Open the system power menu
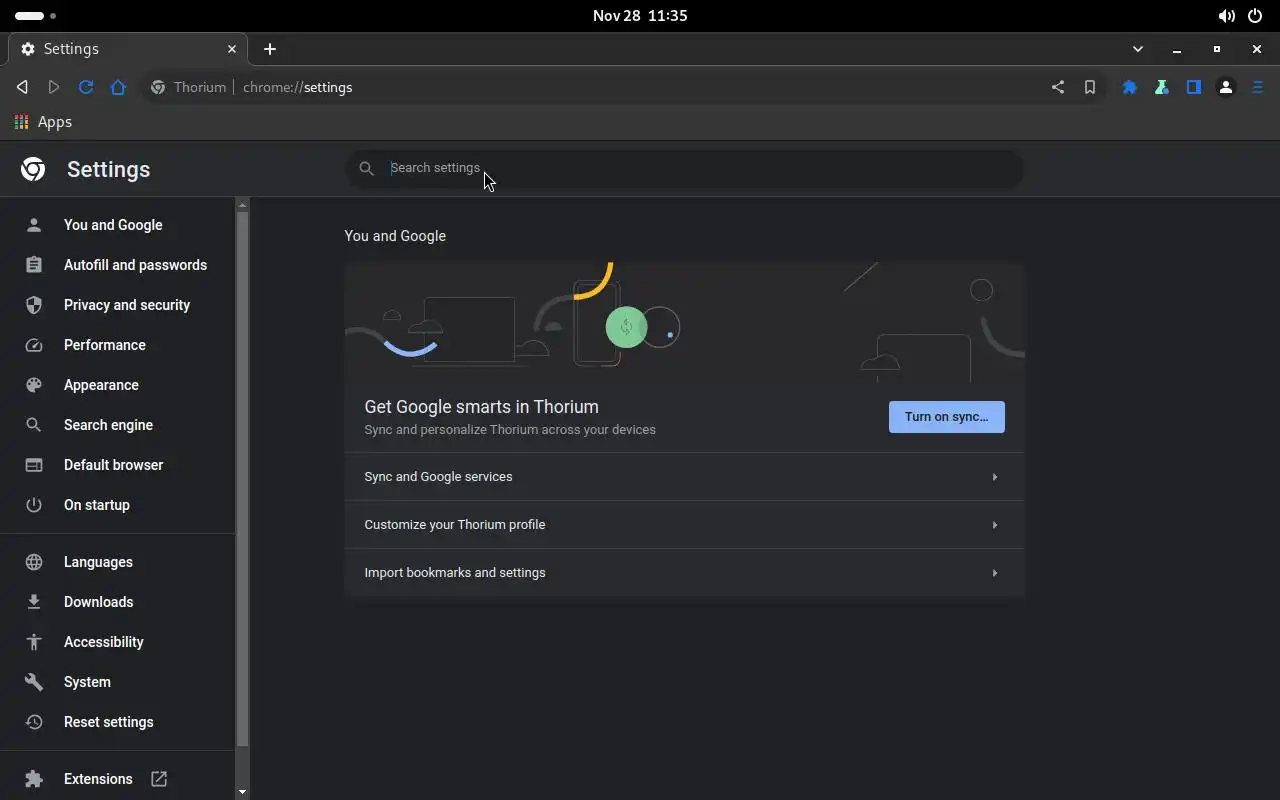1280x800 pixels. point(1255,15)
